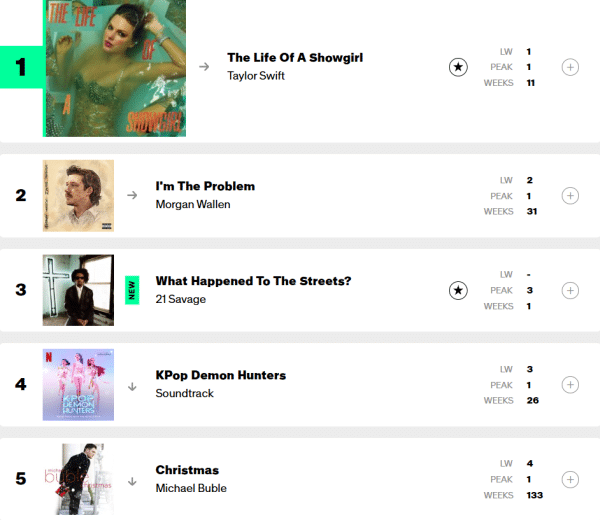Click down arrow icon beside Christmas album

[132, 479]
